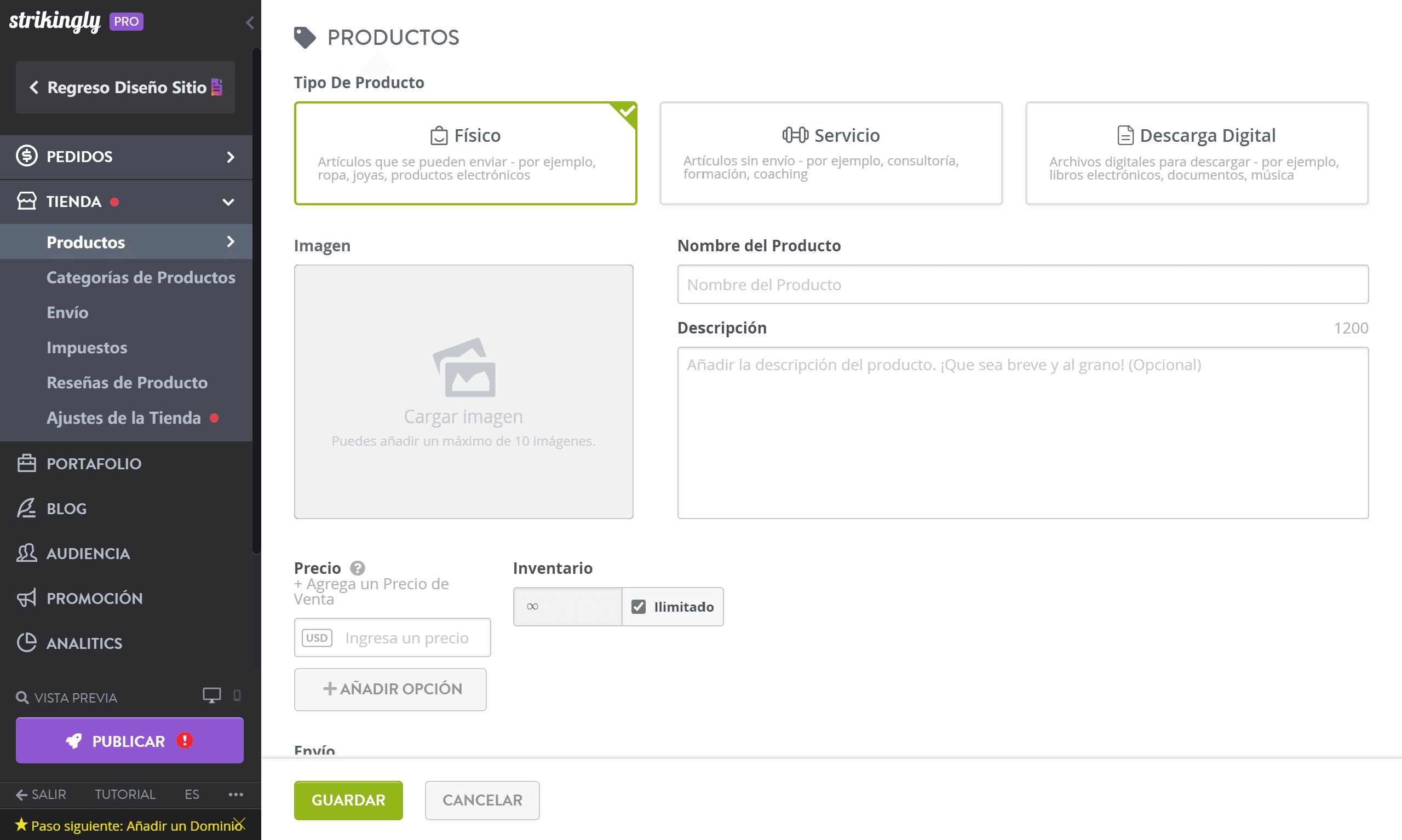The width and height of the screenshot is (1402, 840).
Task: Open the ES language selector
Action: tap(192, 794)
